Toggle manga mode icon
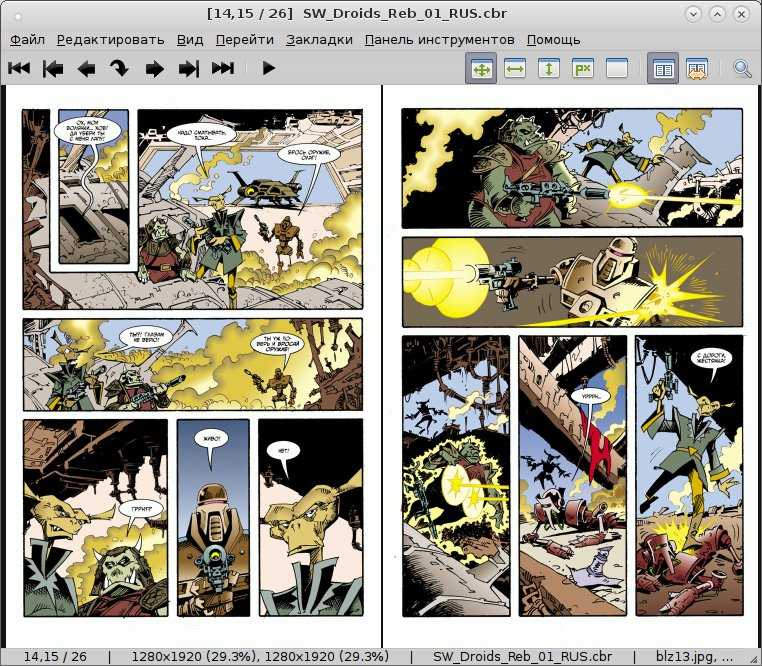The width and height of the screenshot is (762, 666). tap(696, 69)
